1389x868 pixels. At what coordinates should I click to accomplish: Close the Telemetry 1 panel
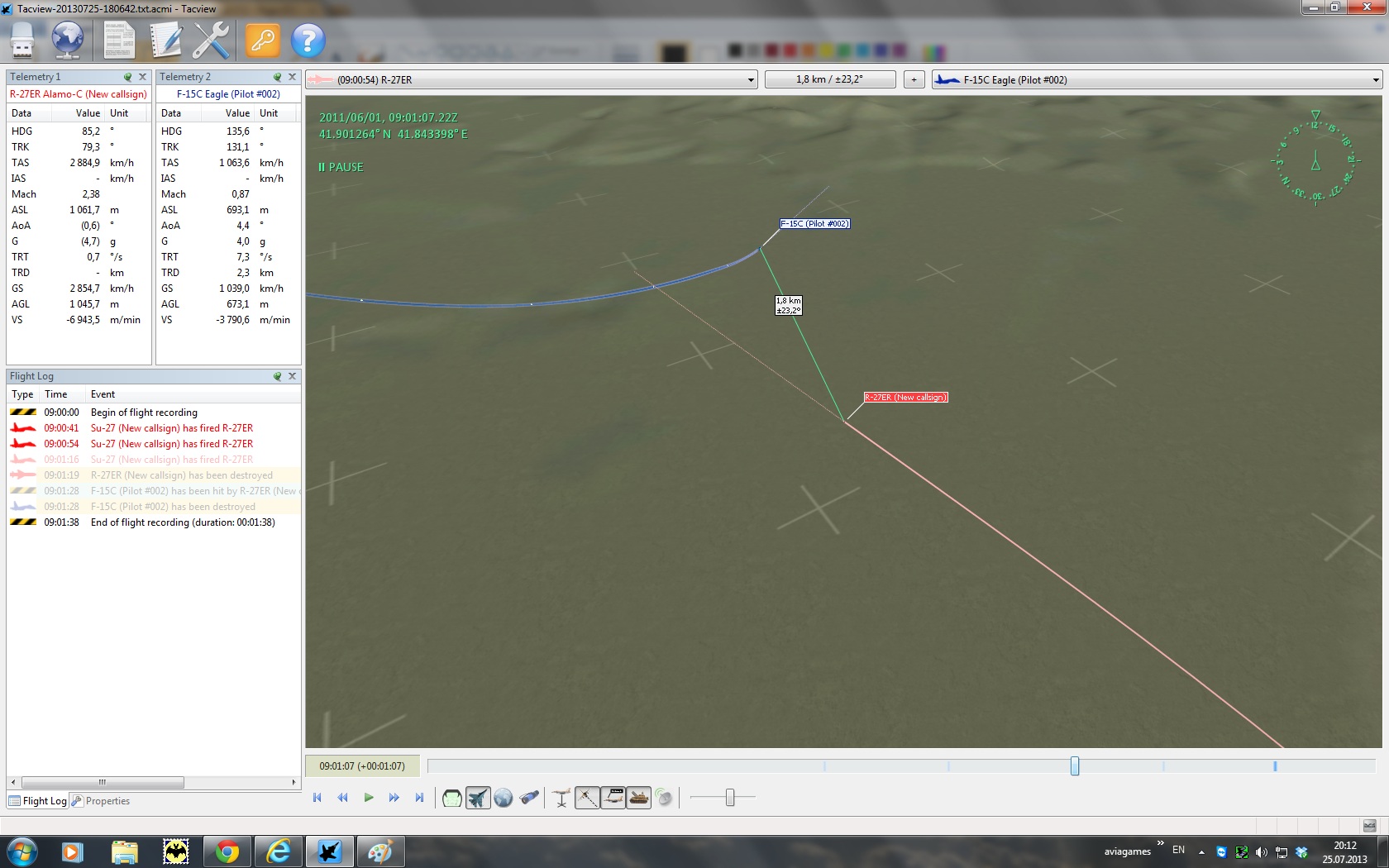(x=143, y=77)
